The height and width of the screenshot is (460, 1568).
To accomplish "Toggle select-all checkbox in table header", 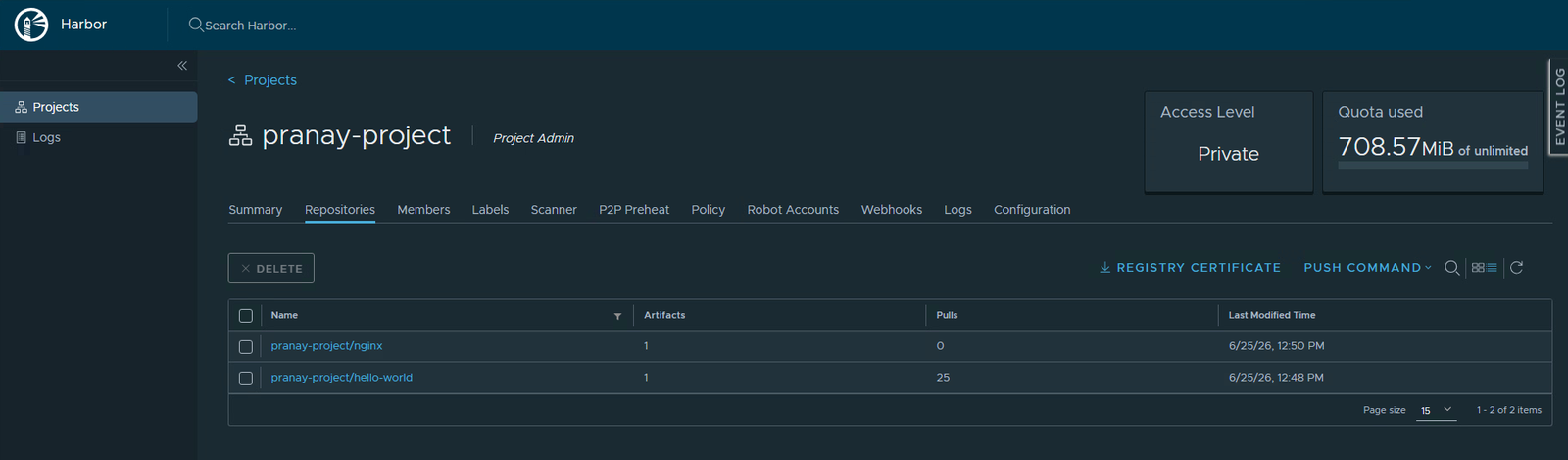I will point(246,316).
